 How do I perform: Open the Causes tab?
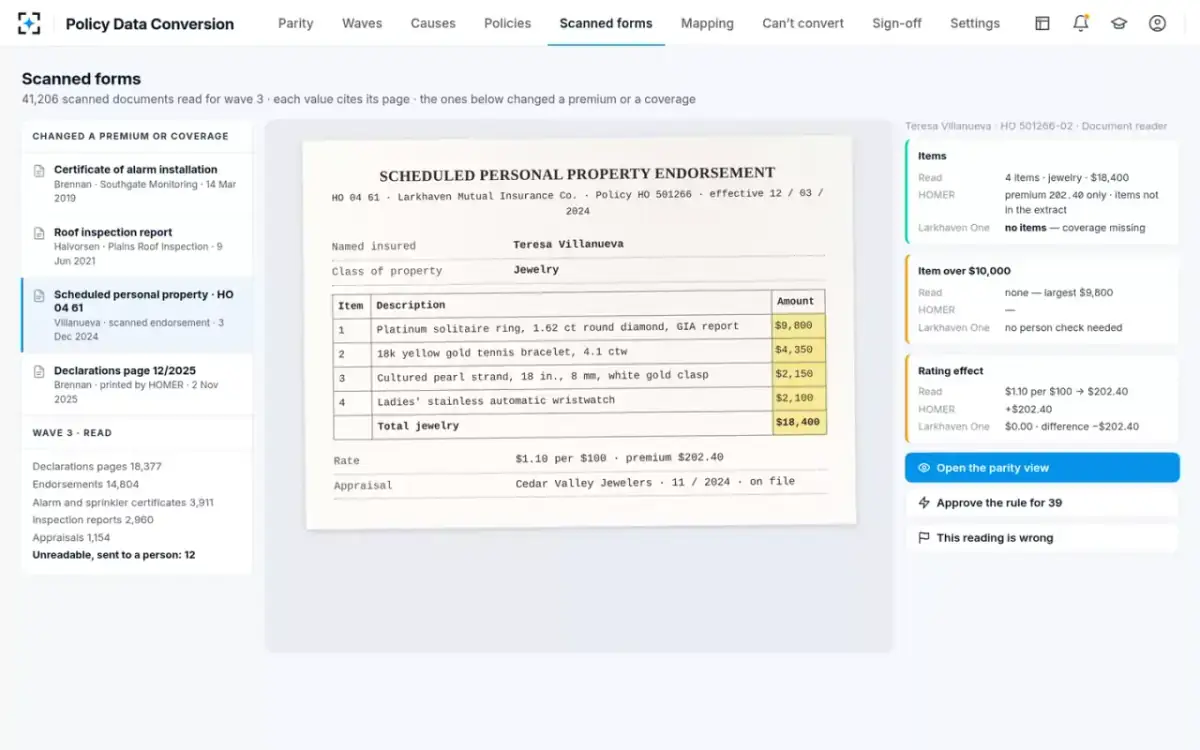[433, 23]
